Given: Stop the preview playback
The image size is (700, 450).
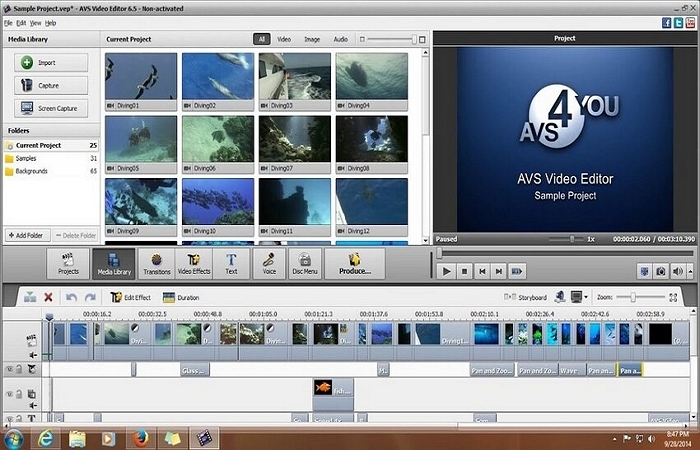Looking at the screenshot, I should (464, 271).
